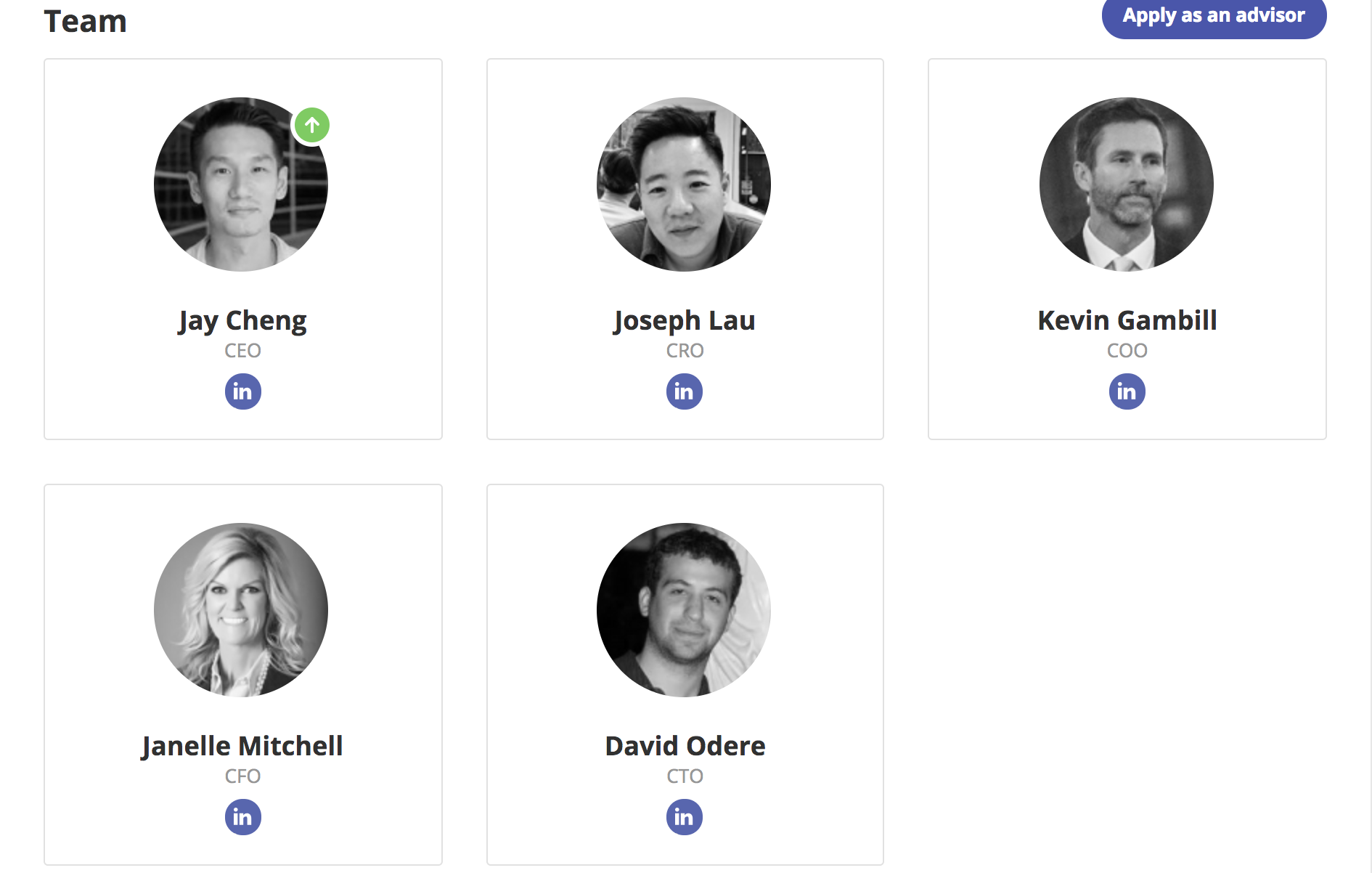Open David Odere's LinkedIn icon
Viewport: 1372px width, 873px height.
684,817
